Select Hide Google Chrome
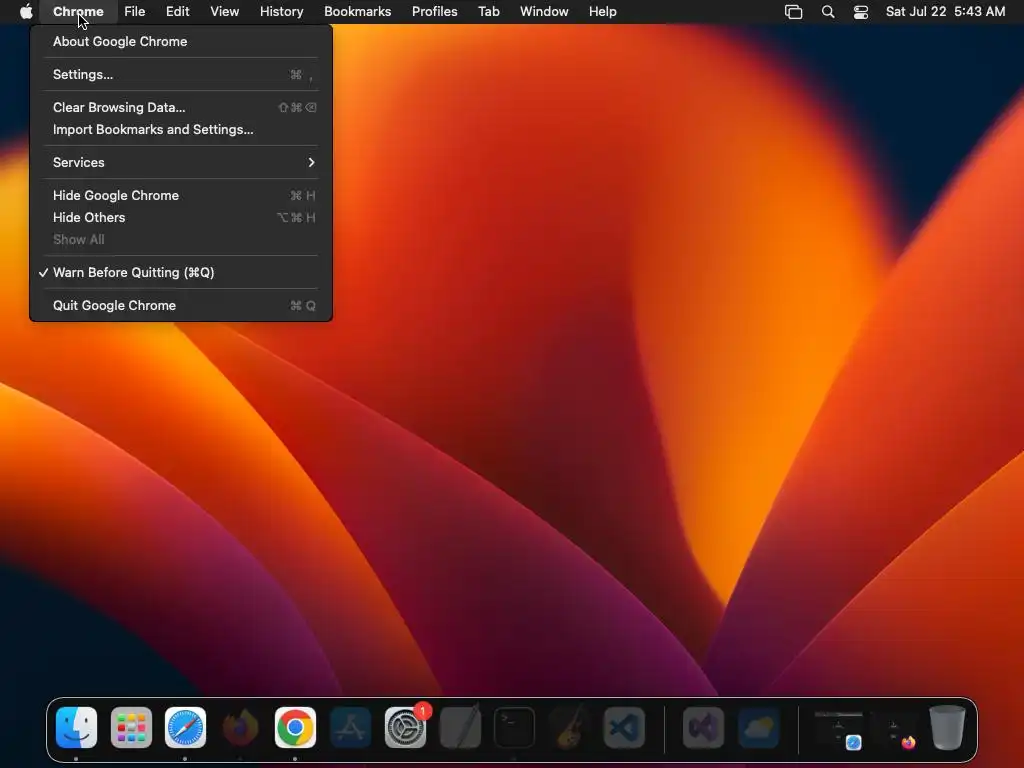The height and width of the screenshot is (768, 1024). pos(181,195)
